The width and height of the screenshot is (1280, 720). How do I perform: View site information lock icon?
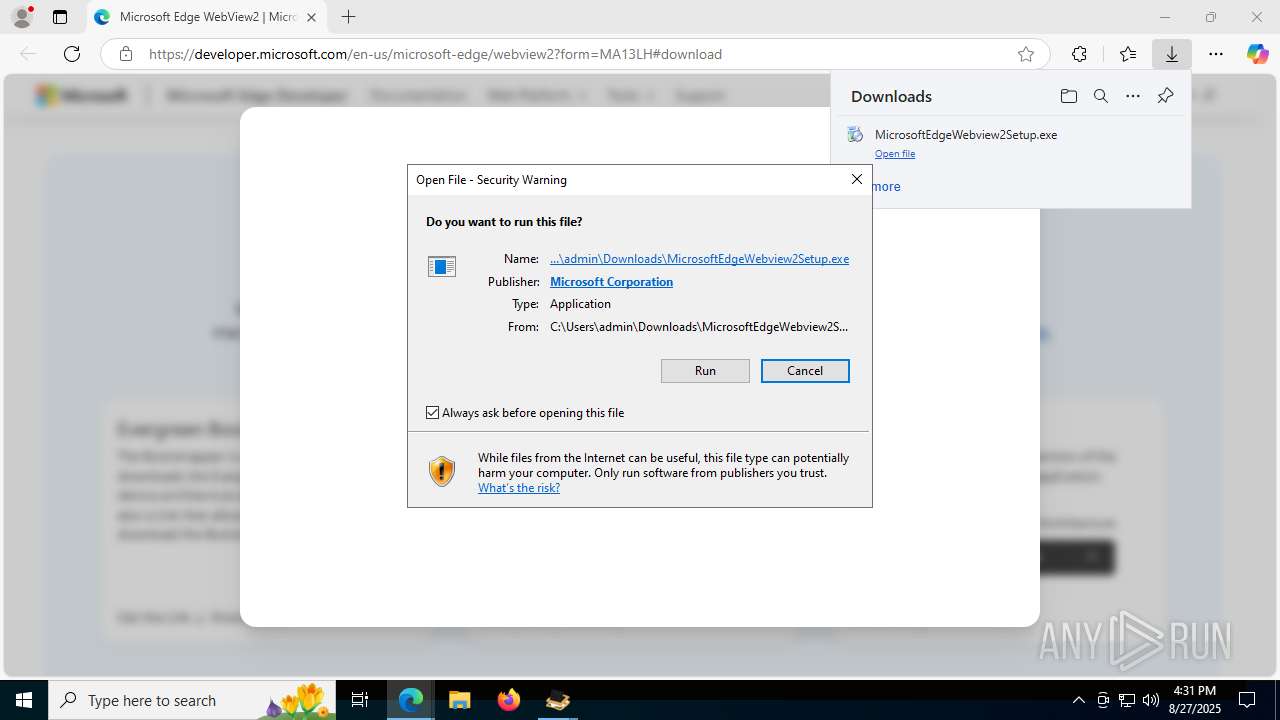[x=126, y=54]
